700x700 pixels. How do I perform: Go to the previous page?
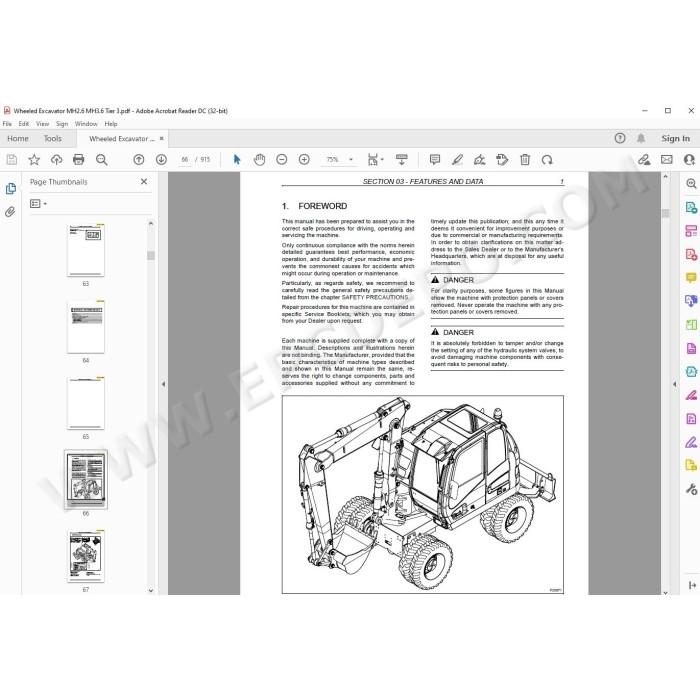[x=139, y=159]
